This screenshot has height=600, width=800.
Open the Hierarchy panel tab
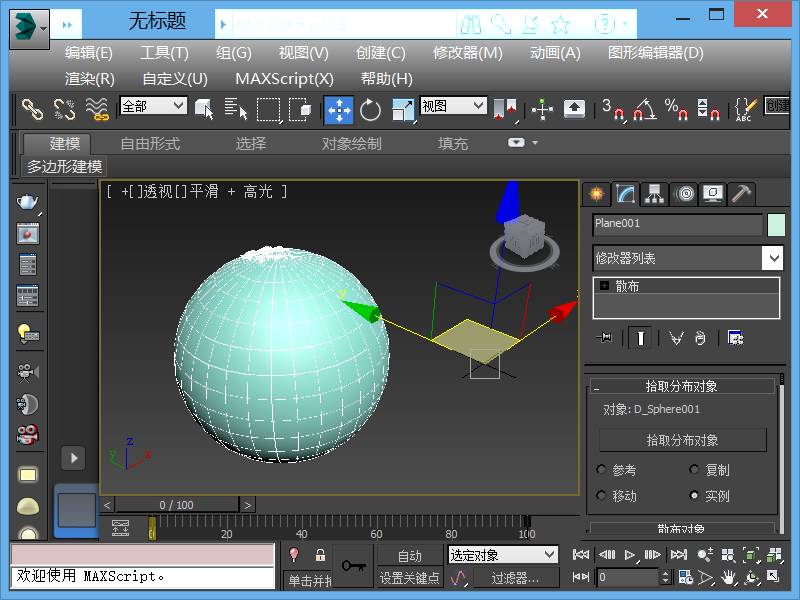tap(654, 194)
